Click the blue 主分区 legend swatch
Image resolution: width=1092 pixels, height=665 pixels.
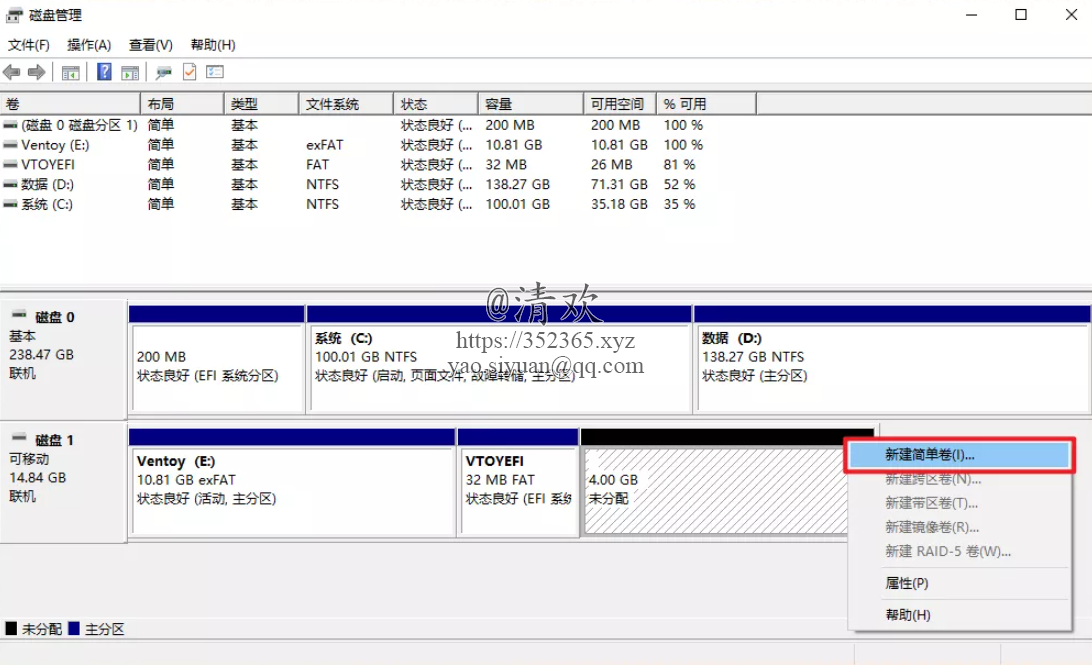[x=74, y=629]
